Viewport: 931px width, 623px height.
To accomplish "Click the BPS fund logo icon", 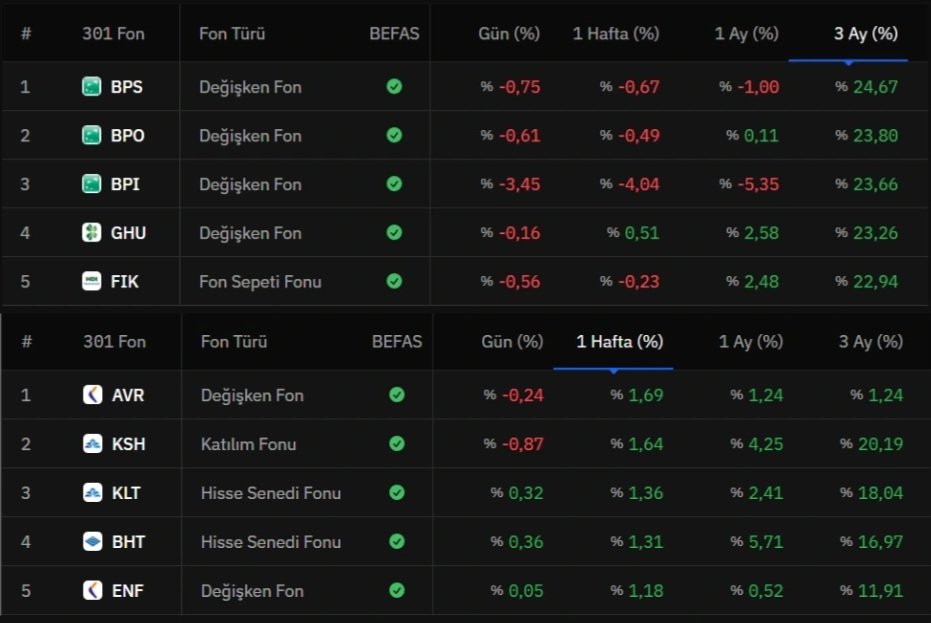I will 91,87.
